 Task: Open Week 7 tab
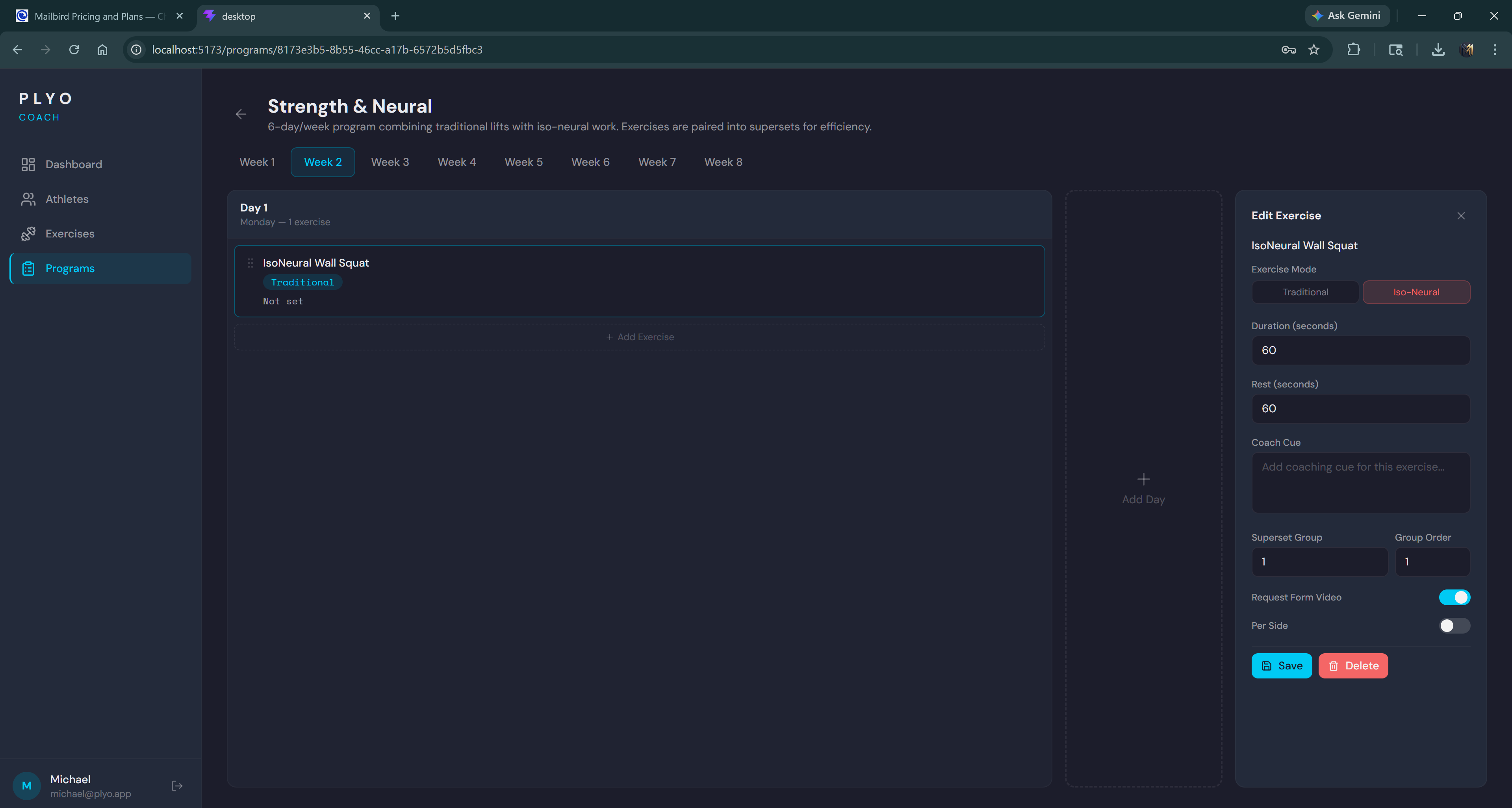[657, 162]
